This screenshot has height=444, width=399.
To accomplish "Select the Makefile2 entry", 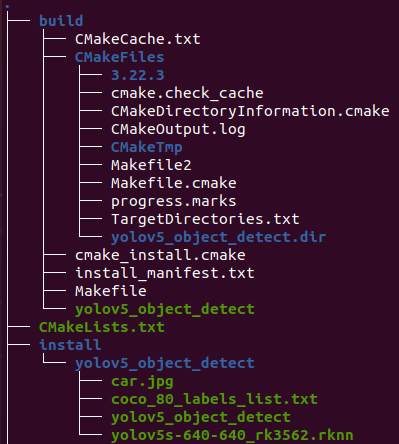I will coord(151,165).
